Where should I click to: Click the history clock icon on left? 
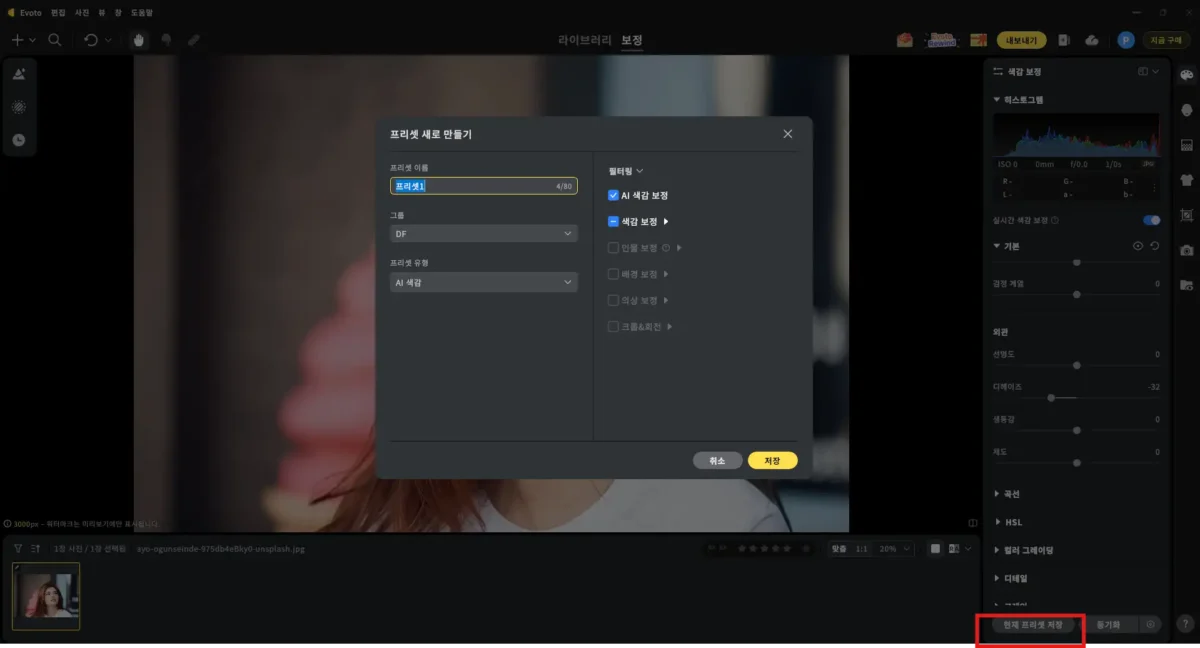[x=18, y=140]
